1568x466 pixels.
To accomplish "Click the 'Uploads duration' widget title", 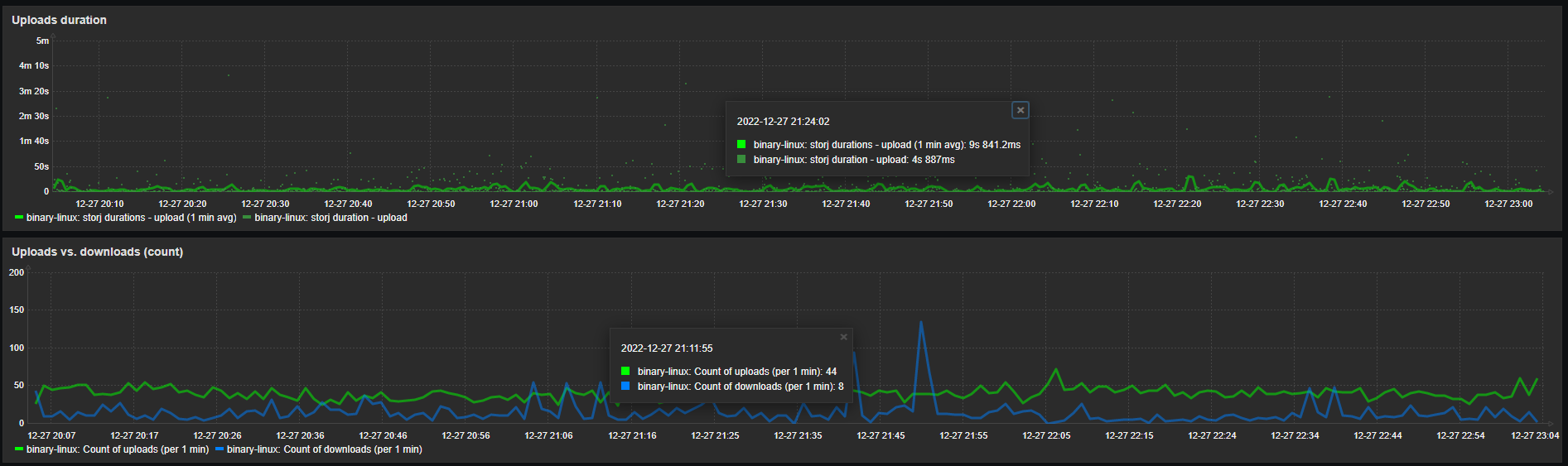I will pos(59,20).
